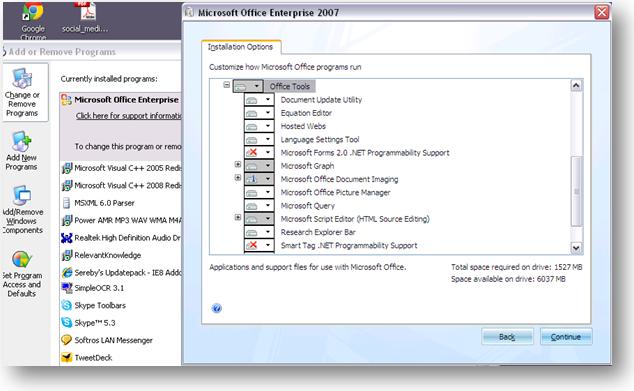Click the Back button
This screenshot has height=391, width=634.
coord(507,336)
